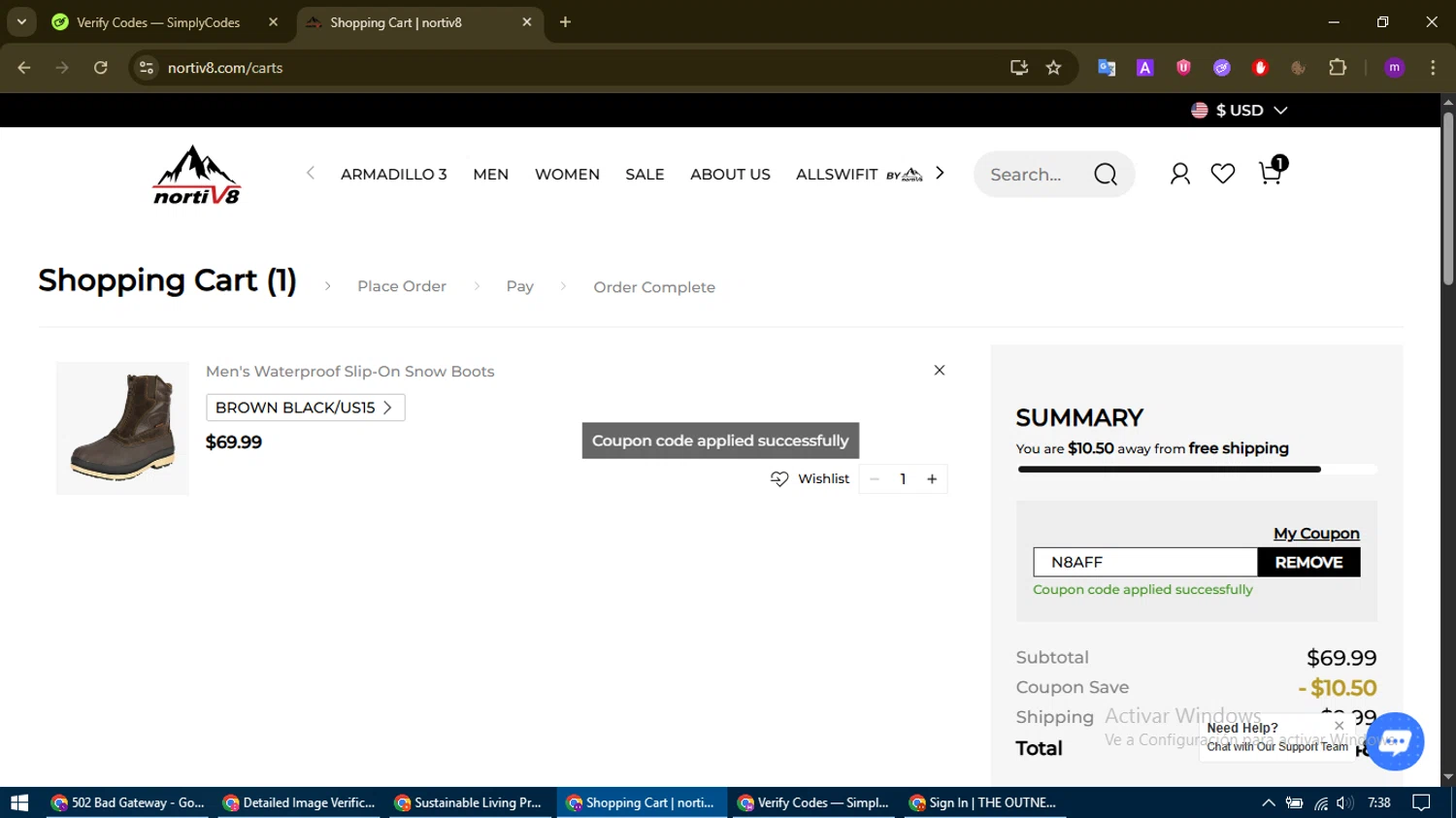
Task: Open the $ USD currency dropdown
Action: click(x=1239, y=111)
